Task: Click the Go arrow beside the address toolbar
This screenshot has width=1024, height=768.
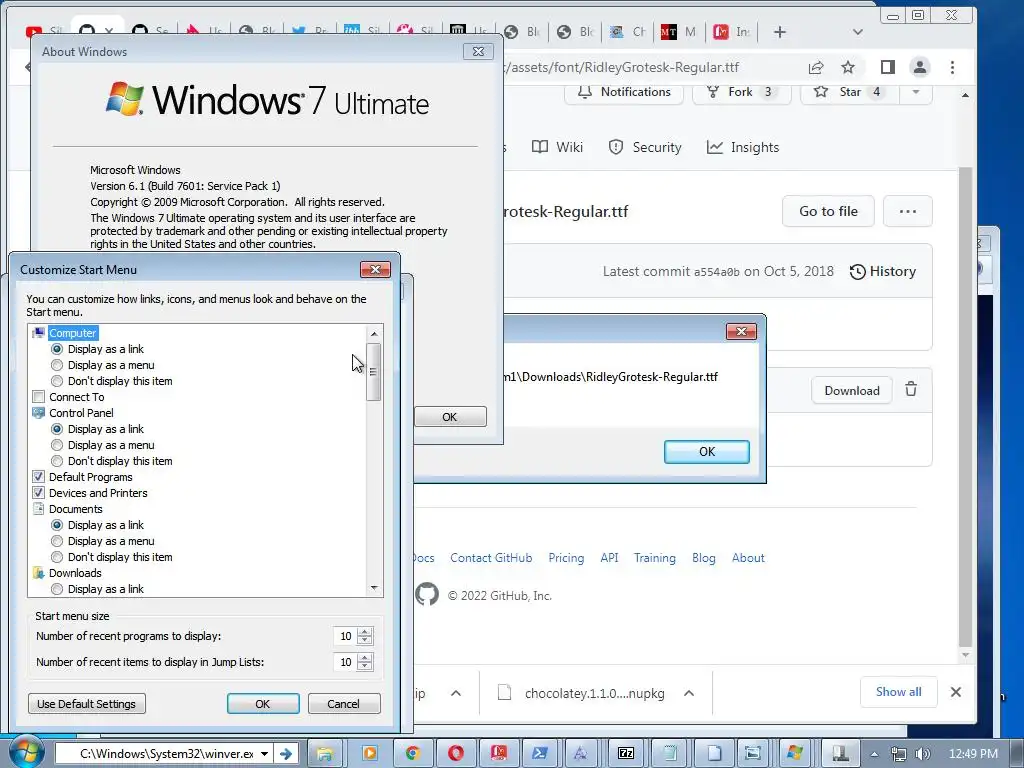Action: point(285,754)
